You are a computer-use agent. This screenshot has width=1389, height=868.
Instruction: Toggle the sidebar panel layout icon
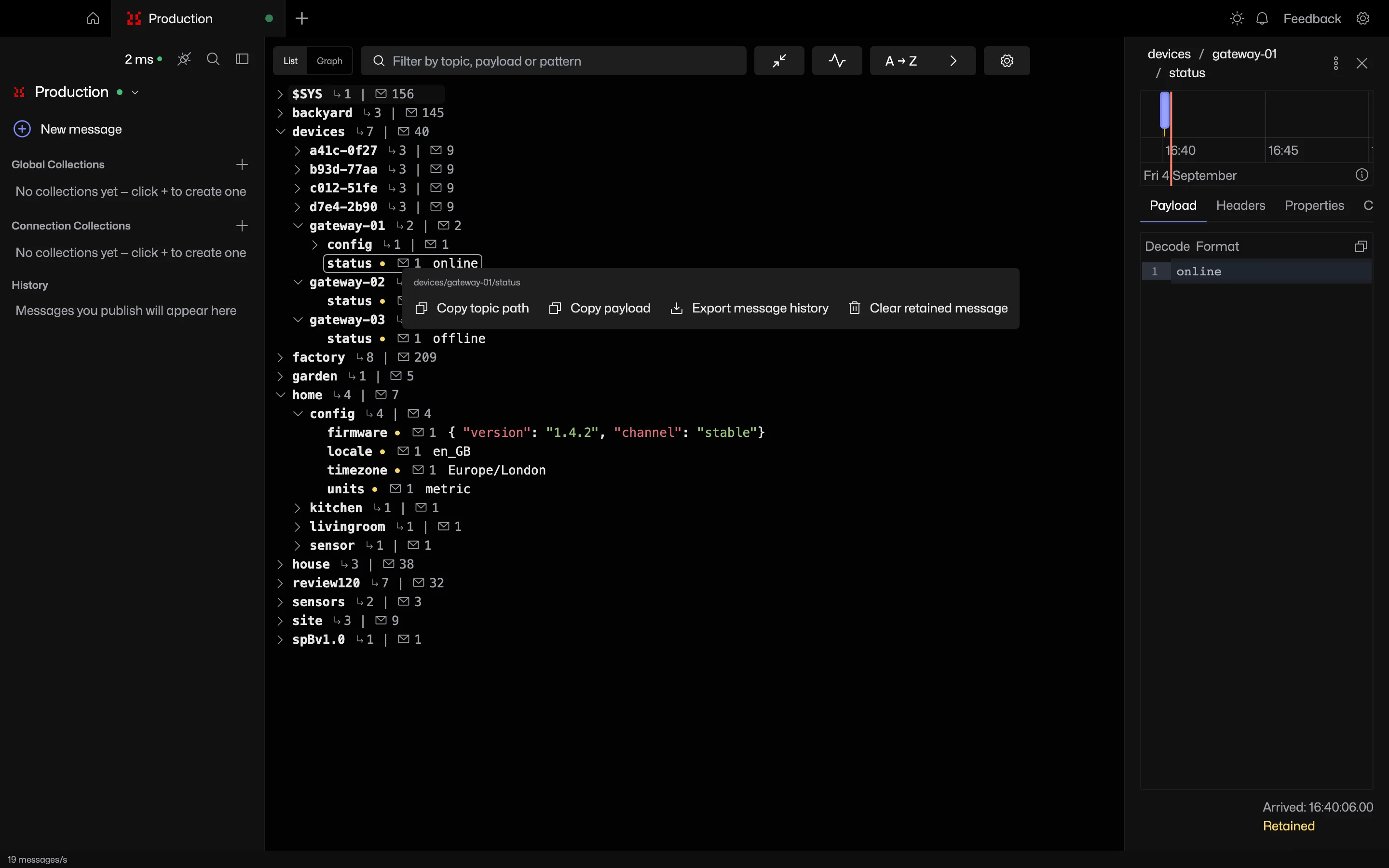pyautogui.click(x=242, y=59)
